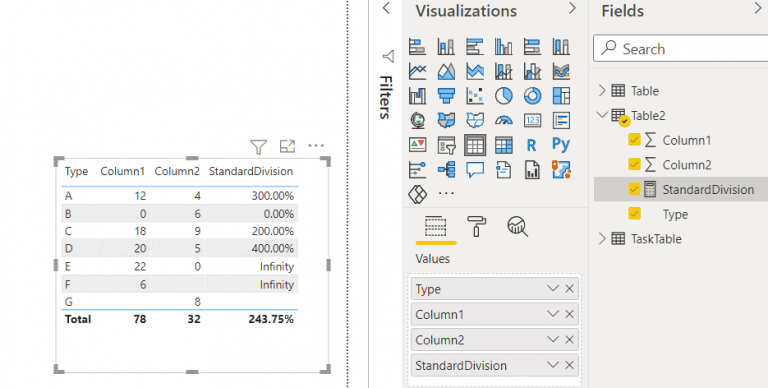Select the Matrix visual
This screenshot has height=388, width=768.
(x=504, y=145)
